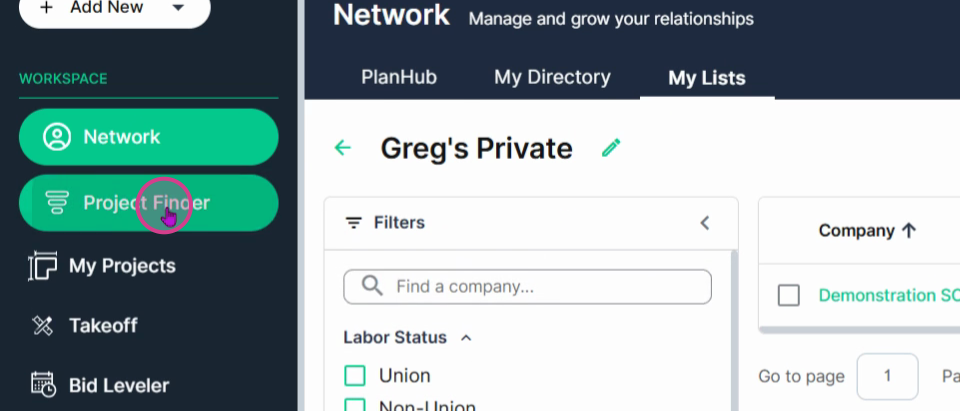Open My Projects via its sidebar icon

(x=42, y=266)
